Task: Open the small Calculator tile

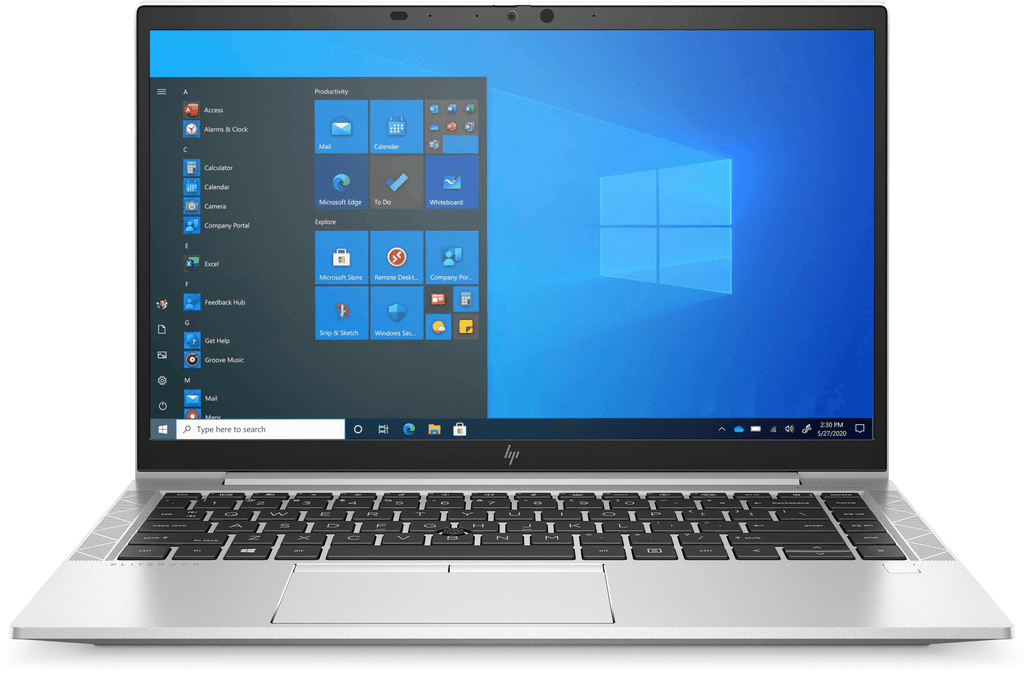Action: click(466, 299)
